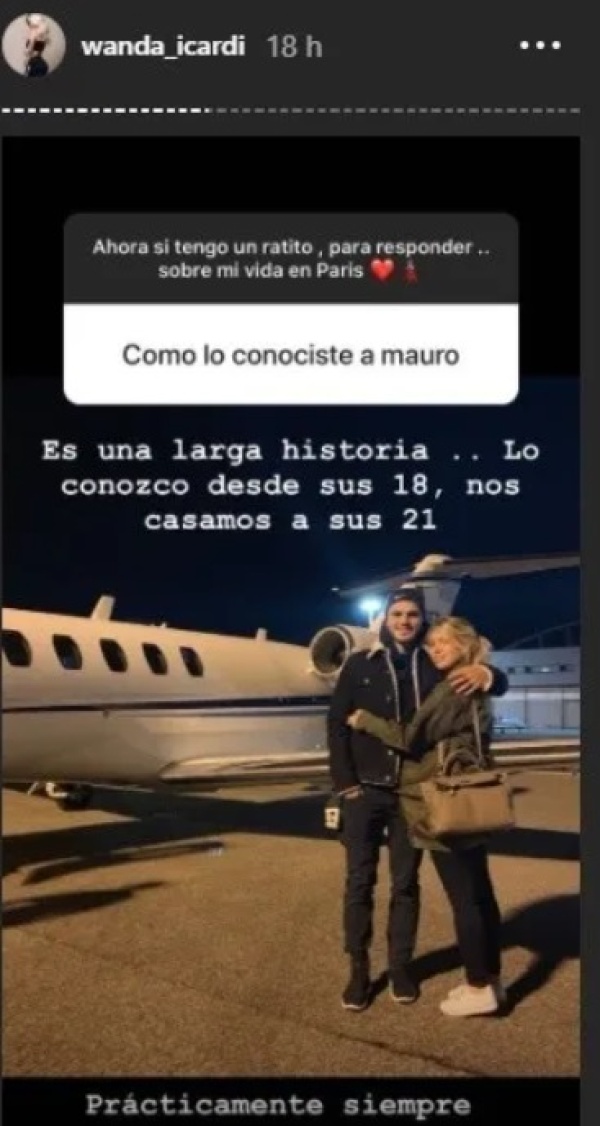Click the "18 h" story timestamp

point(294,47)
